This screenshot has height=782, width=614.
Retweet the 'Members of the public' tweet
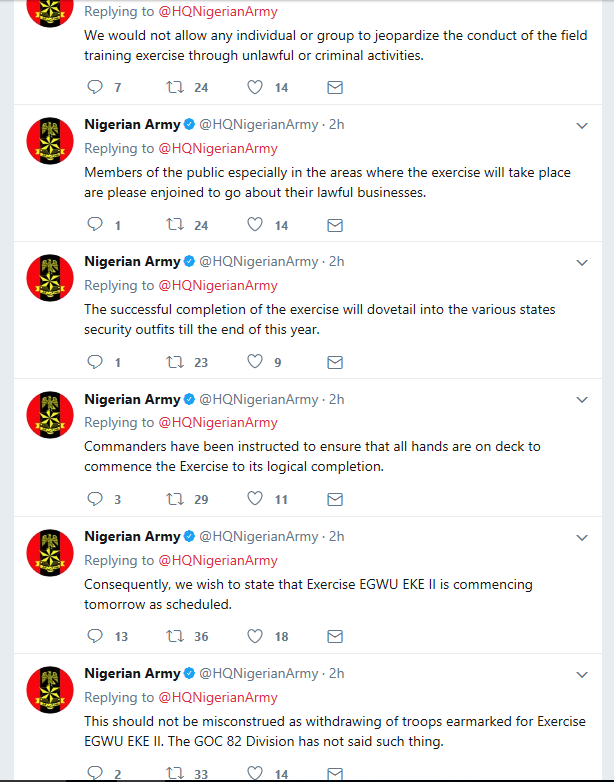pyautogui.click(x=176, y=225)
